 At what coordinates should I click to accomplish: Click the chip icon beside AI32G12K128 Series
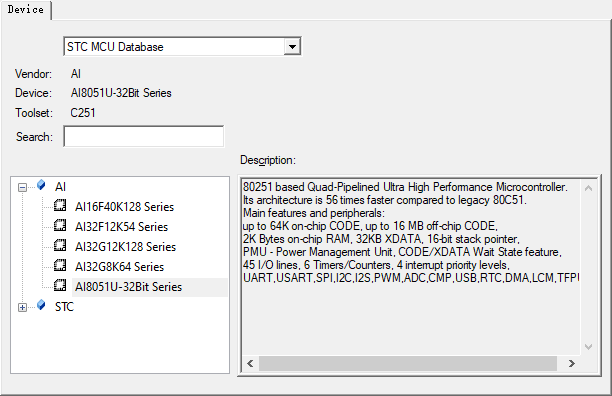coord(60,245)
